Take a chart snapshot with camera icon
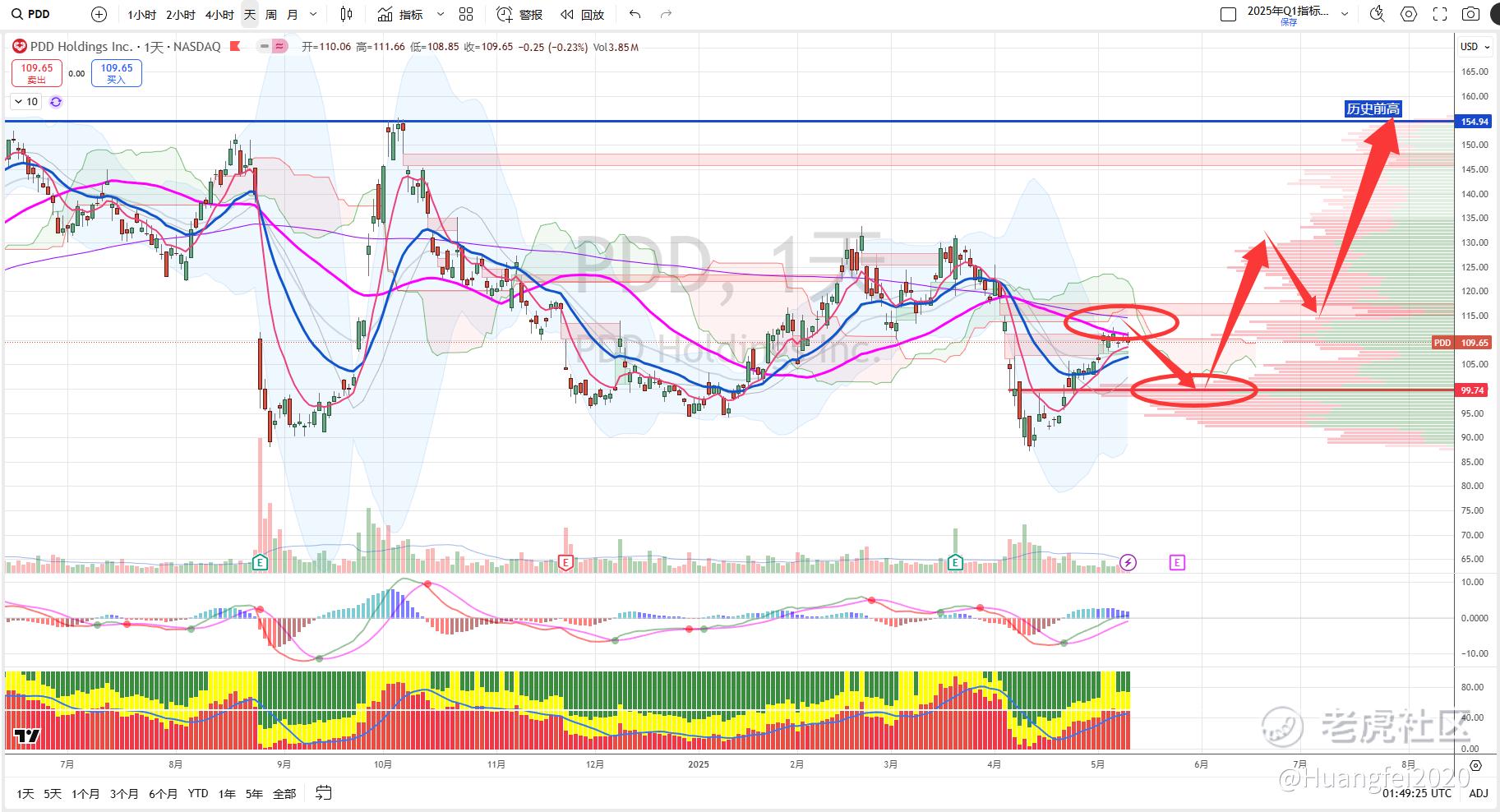This screenshot has width=1500, height=812. [x=1470, y=14]
